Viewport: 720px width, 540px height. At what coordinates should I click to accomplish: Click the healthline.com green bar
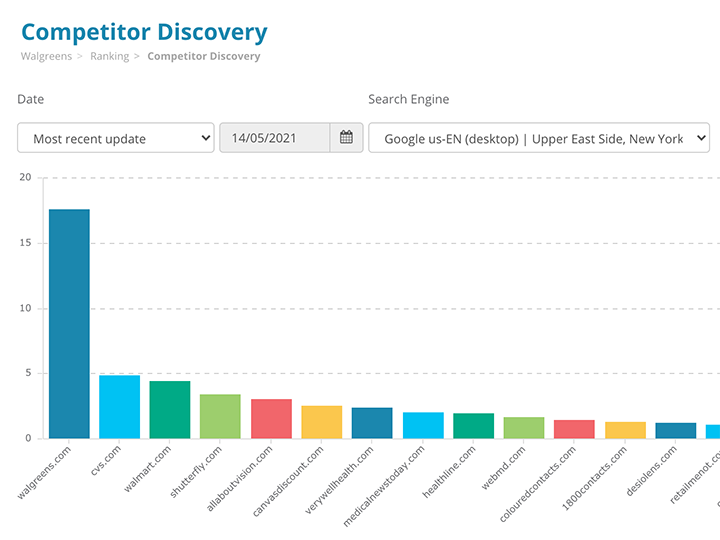pyautogui.click(x=473, y=426)
